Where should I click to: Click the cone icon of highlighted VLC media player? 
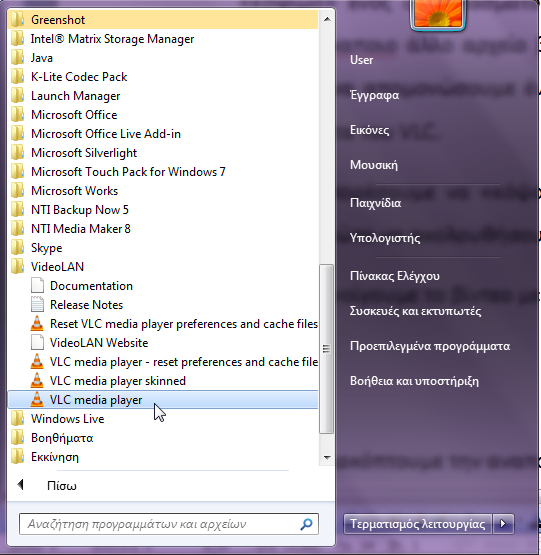(37, 400)
